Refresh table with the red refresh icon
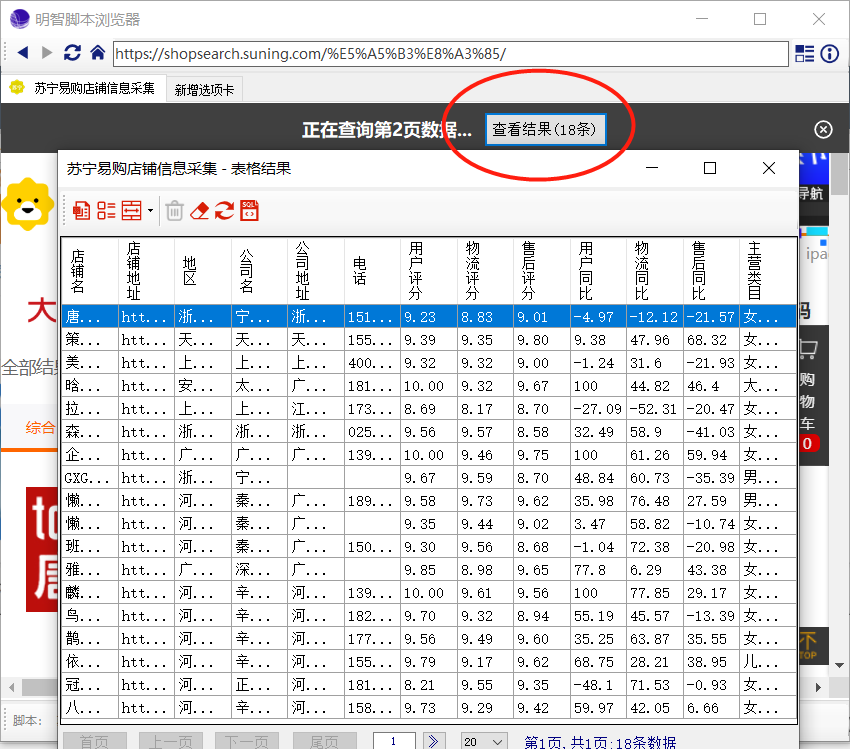Image resolution: width=850 pixels, height=749 pixels. click(x=224, y=210)
